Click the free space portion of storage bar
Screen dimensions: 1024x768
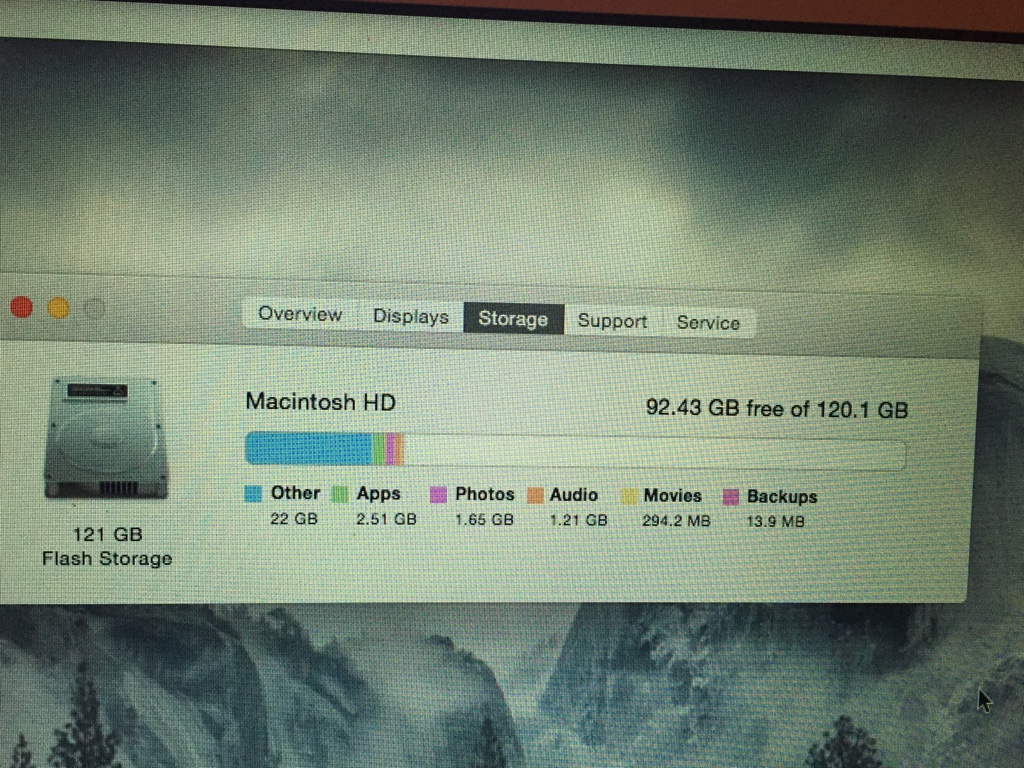[655, 453]
